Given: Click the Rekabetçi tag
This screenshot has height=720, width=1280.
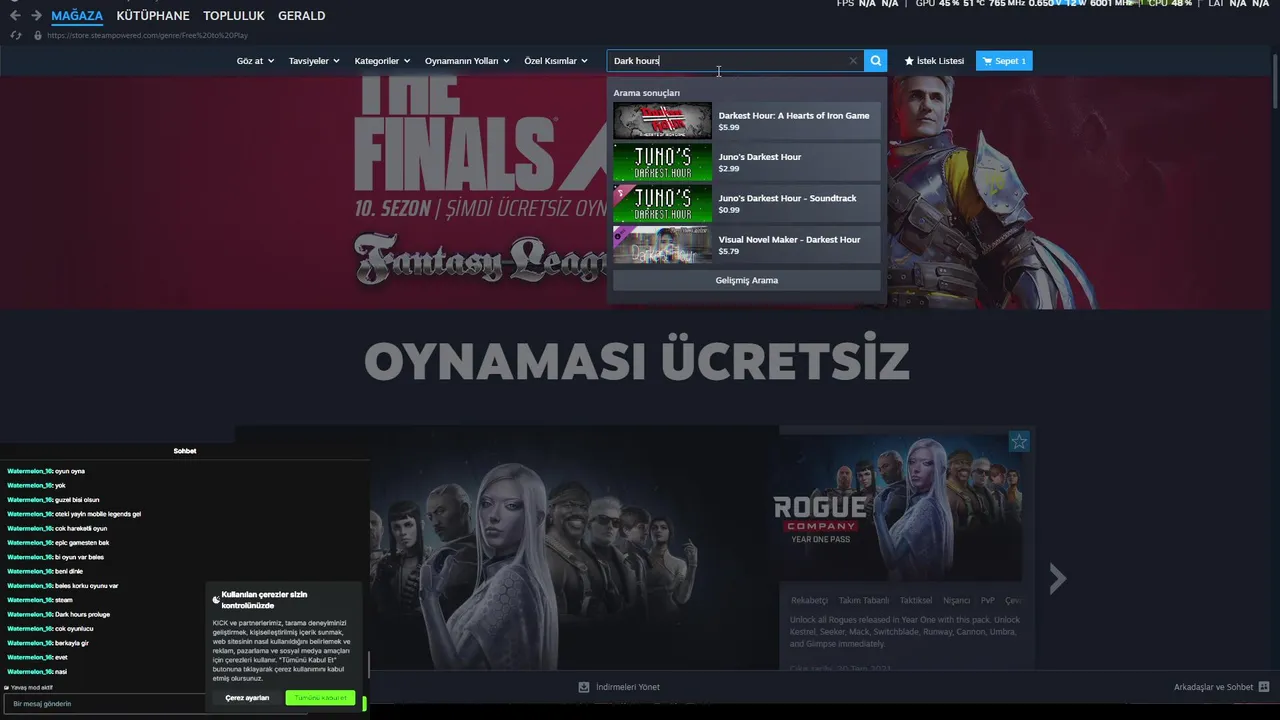Looking at the screenshot, I should click(809, 601).
